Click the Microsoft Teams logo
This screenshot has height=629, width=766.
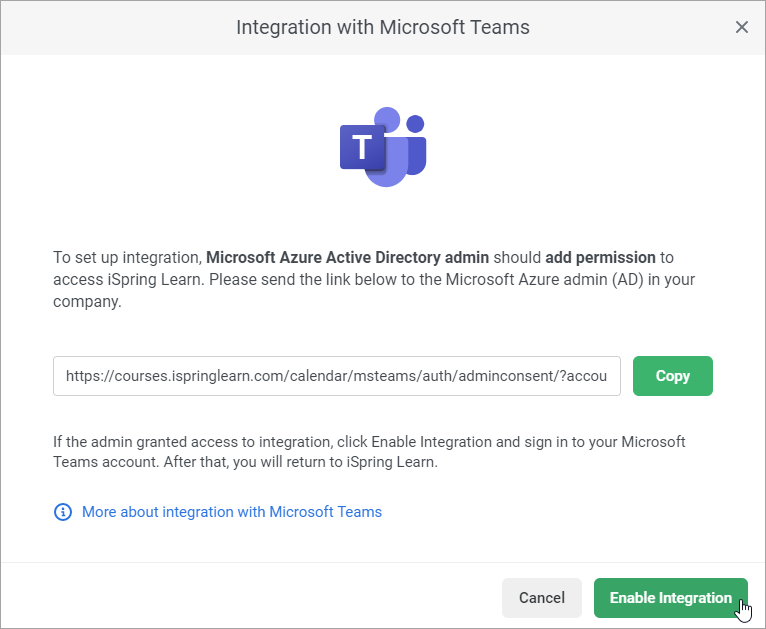tap(383, 147)
